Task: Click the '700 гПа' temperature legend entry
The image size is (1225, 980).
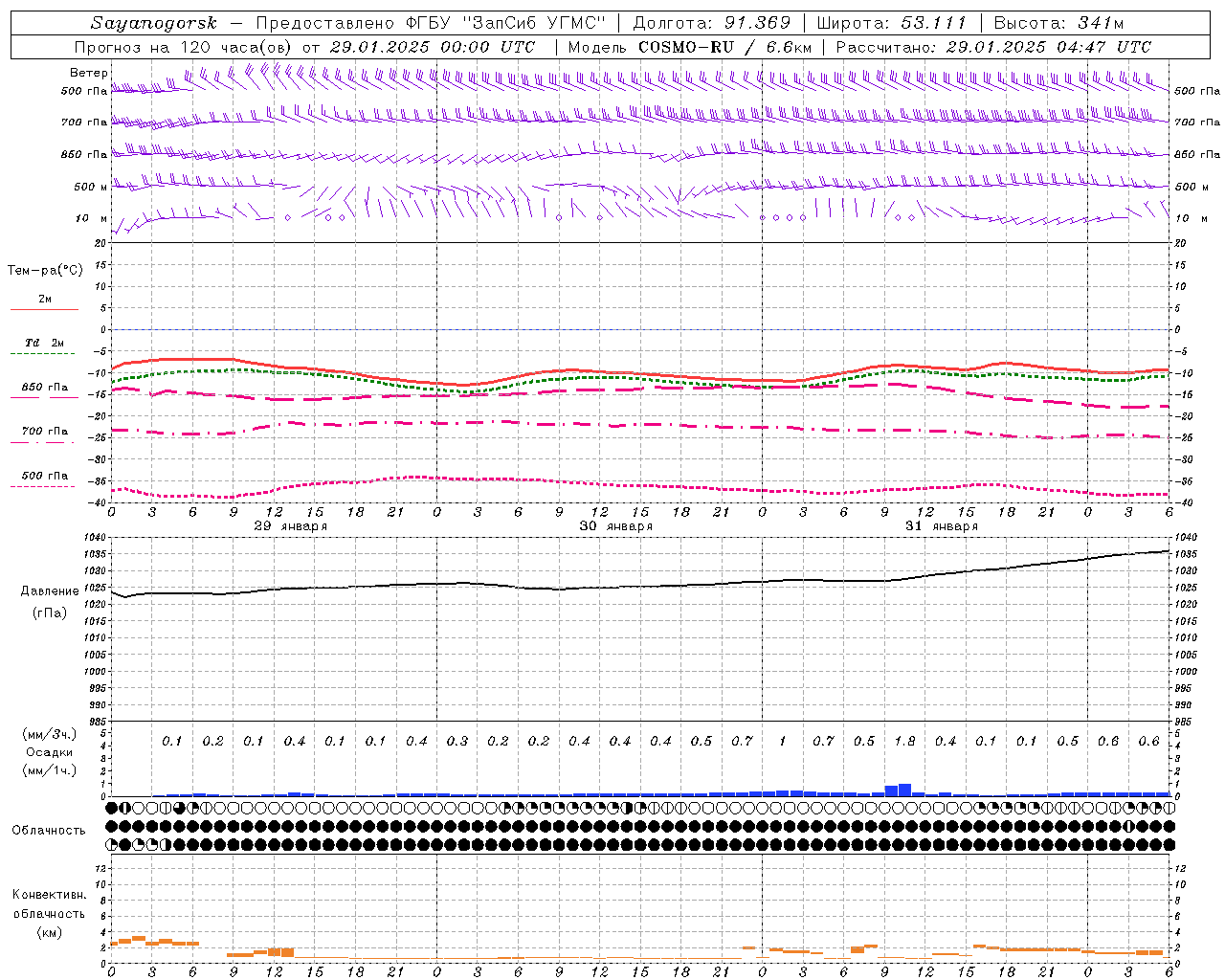Action: coord(44,432)
